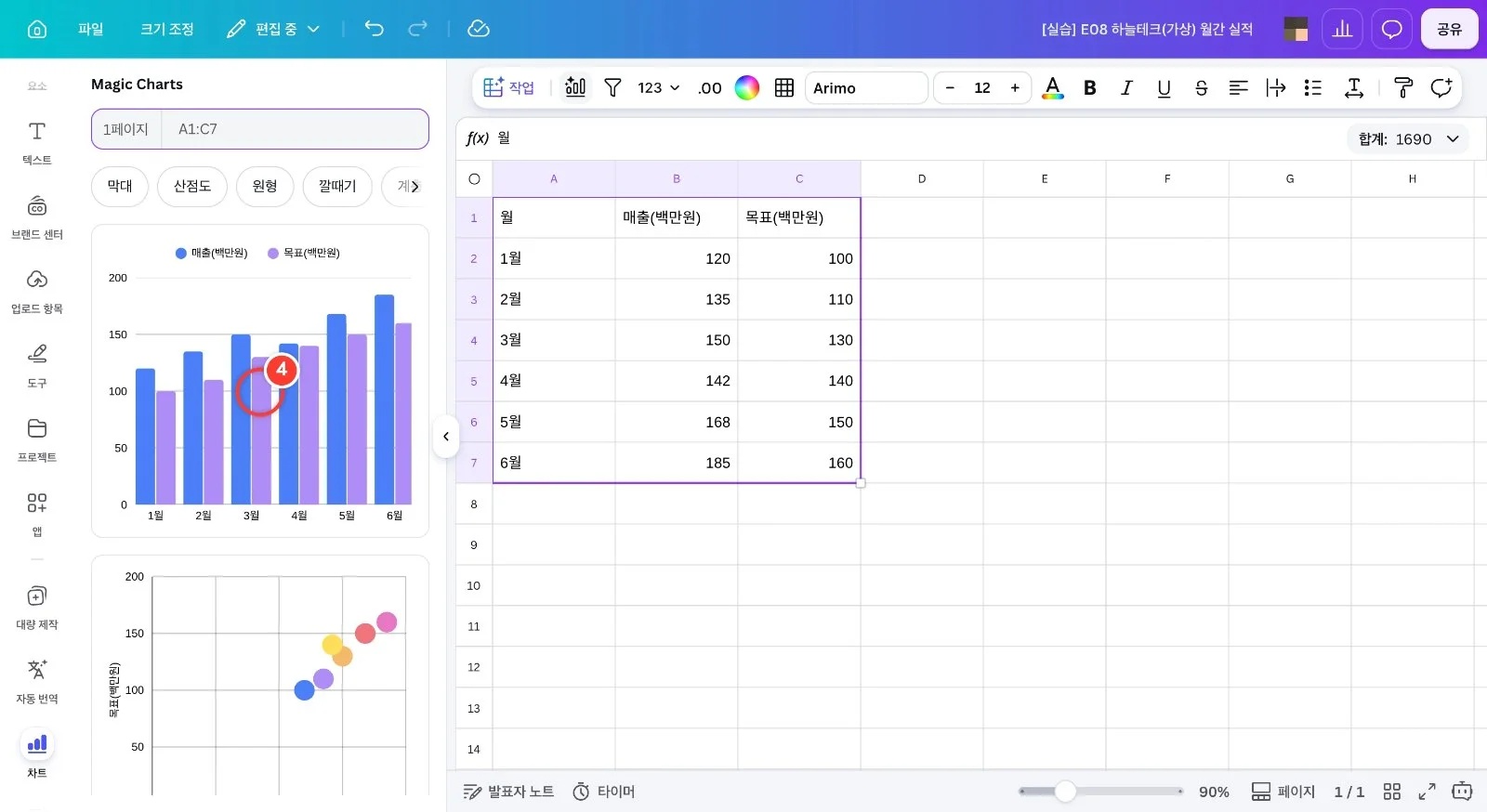Toggle underline formatting
Image resolution: width=1487 pixels, height=812 pixels.
pyautogui.click(x=1164, y=87)
